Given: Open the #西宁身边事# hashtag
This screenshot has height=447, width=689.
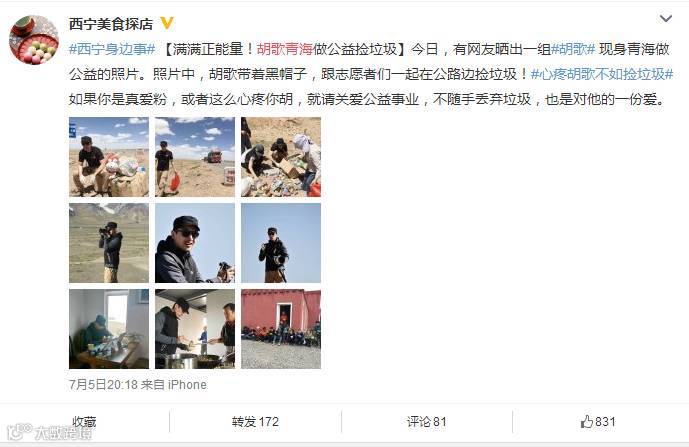Looking at the screenshot, I should pos(112,49).
